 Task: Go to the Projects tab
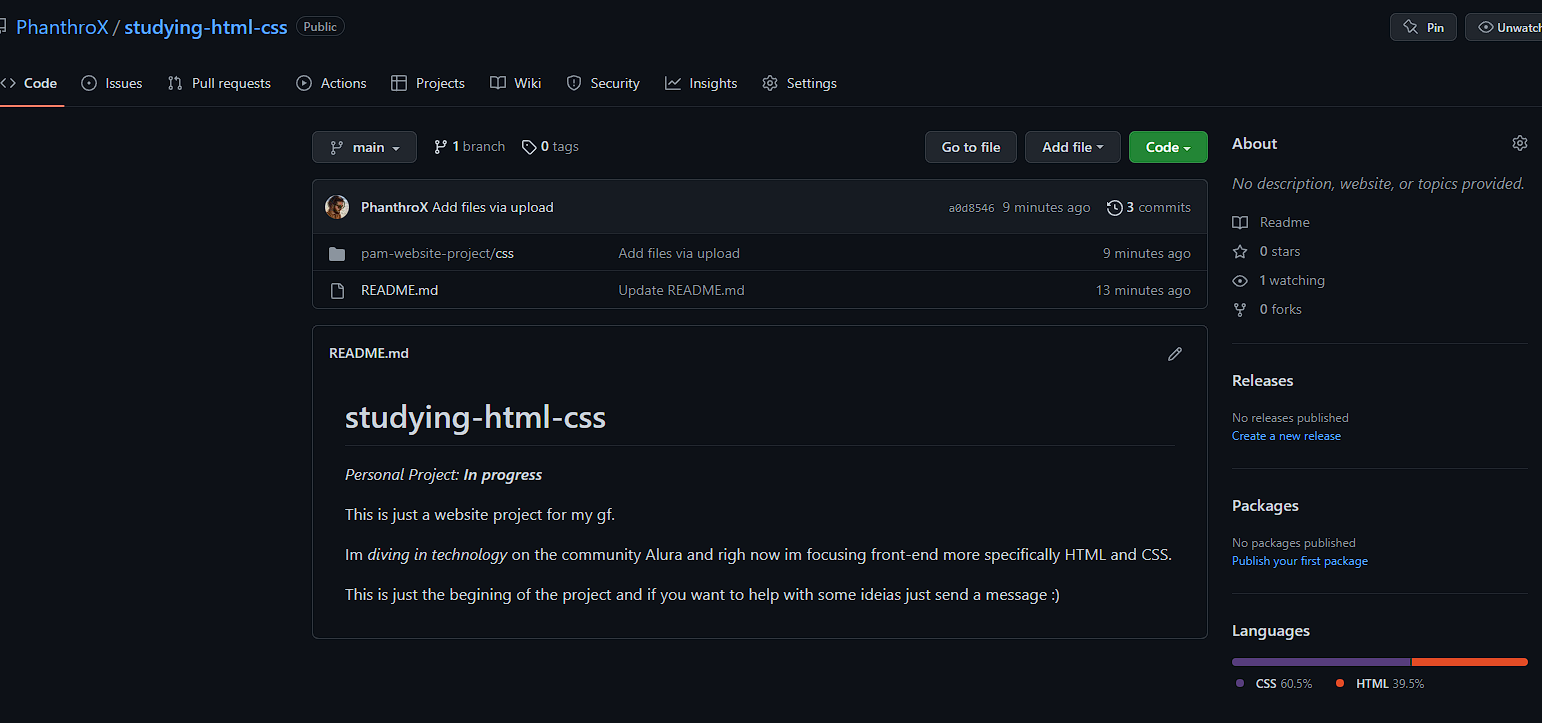[428, 83]
